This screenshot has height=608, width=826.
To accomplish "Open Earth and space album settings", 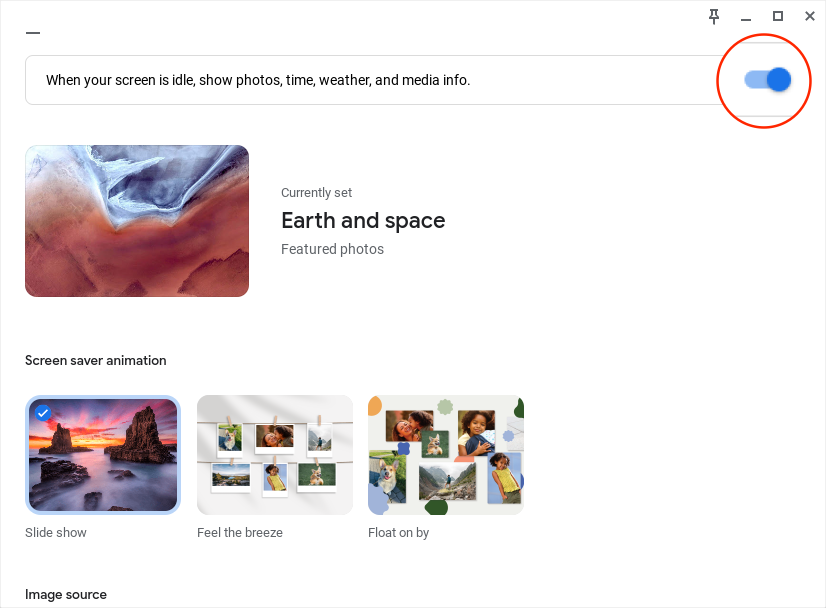I will [363, 220].
